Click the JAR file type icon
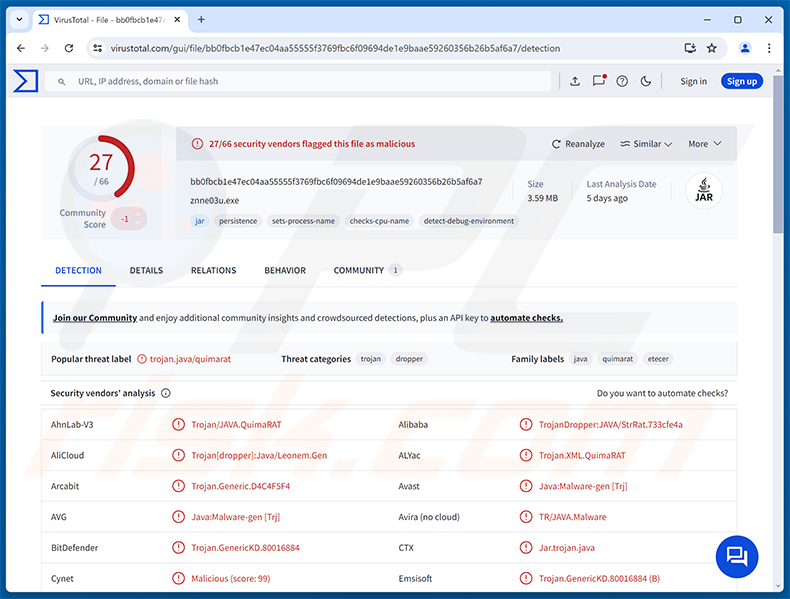 tap(704, 191)
